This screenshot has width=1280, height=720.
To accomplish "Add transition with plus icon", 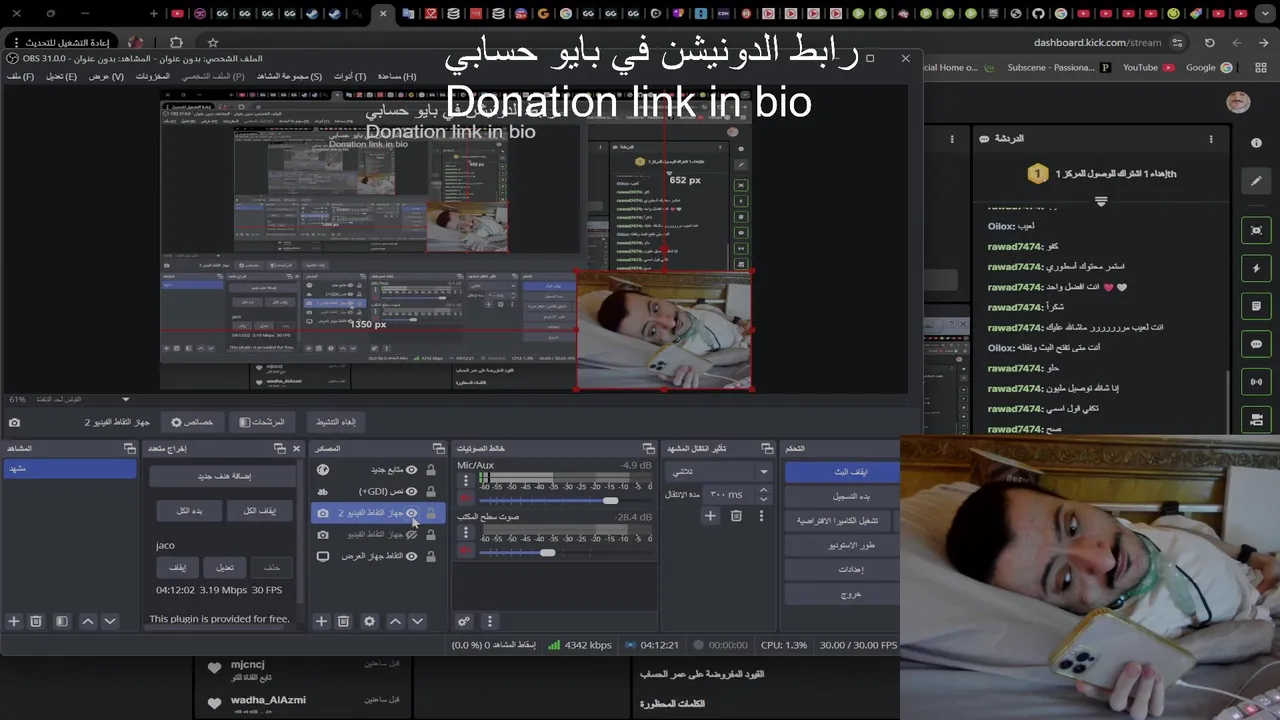I will [710, 516].
